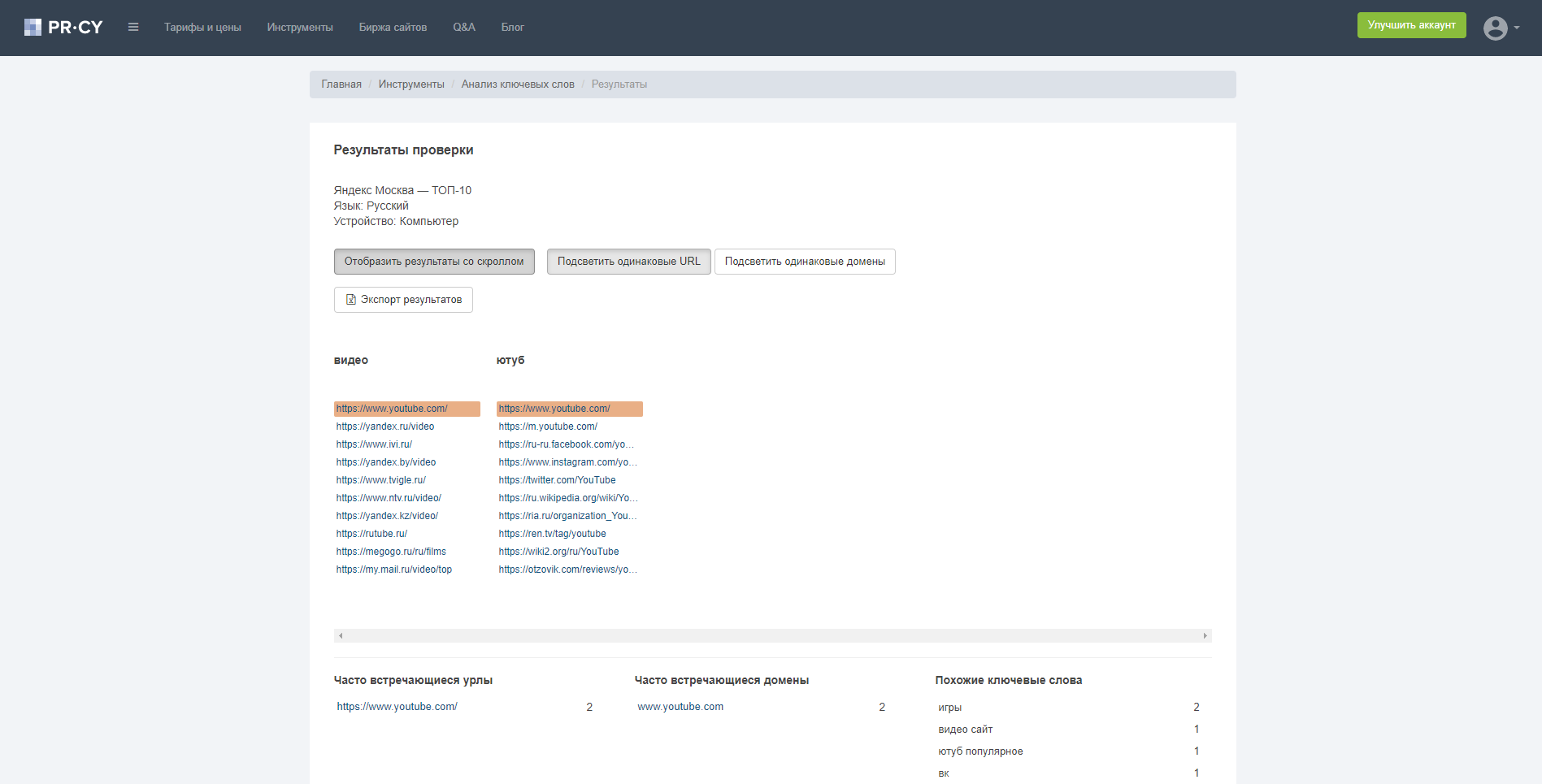Click Инструменты breadcrumb link

411,84
